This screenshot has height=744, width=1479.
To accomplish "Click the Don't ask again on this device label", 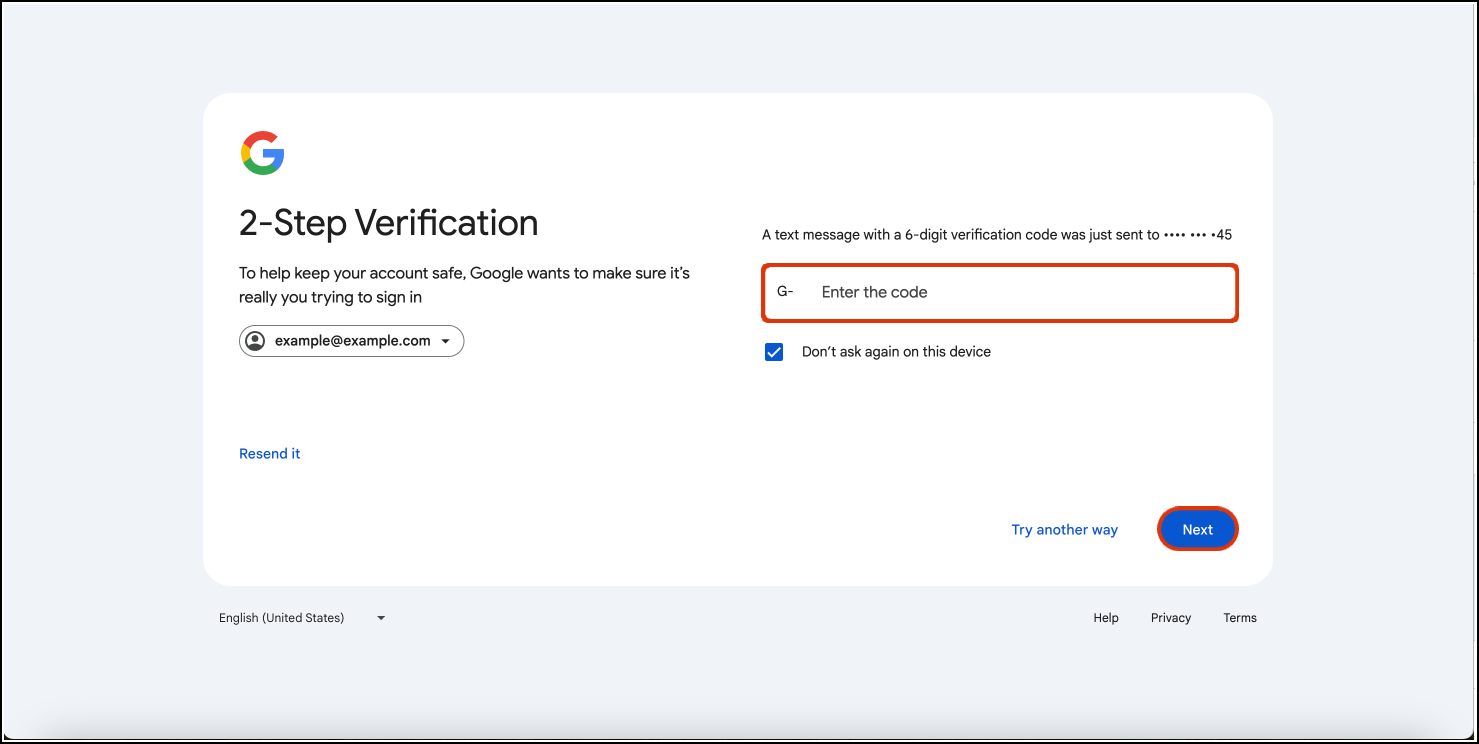I will pyautogui.click(x=896, y=352).
